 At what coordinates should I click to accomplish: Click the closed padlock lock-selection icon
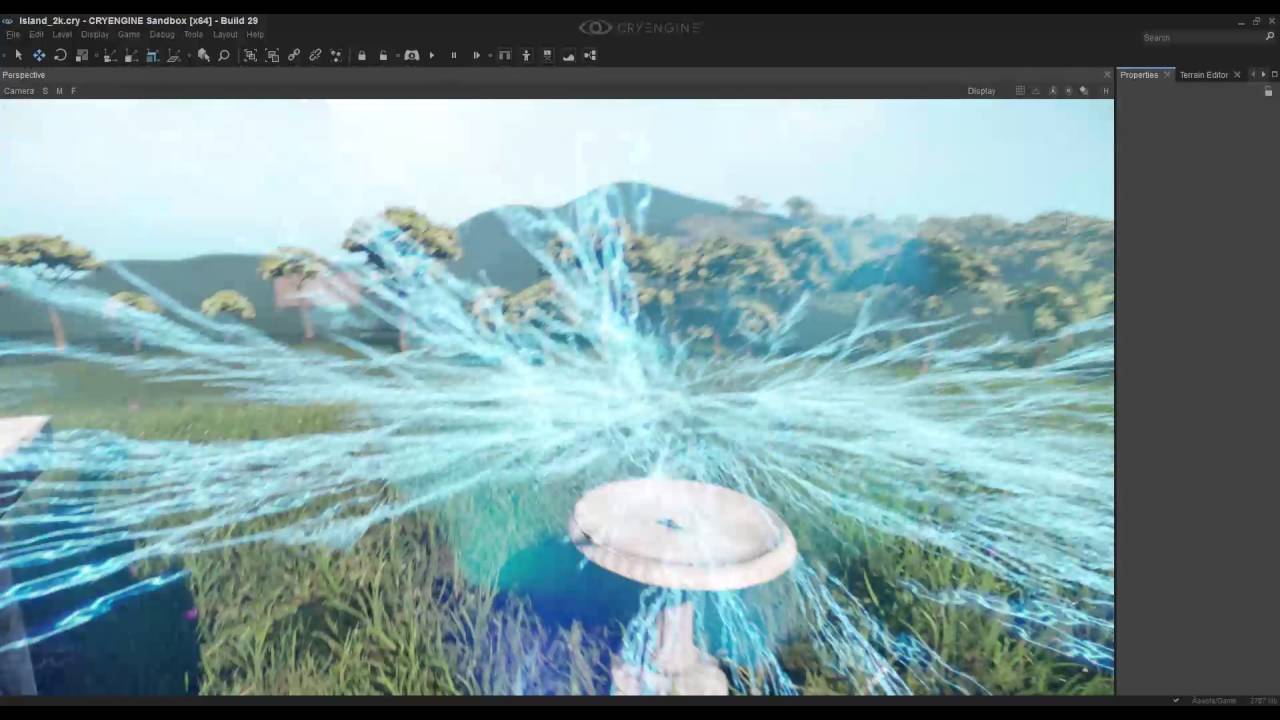point(362,55)
